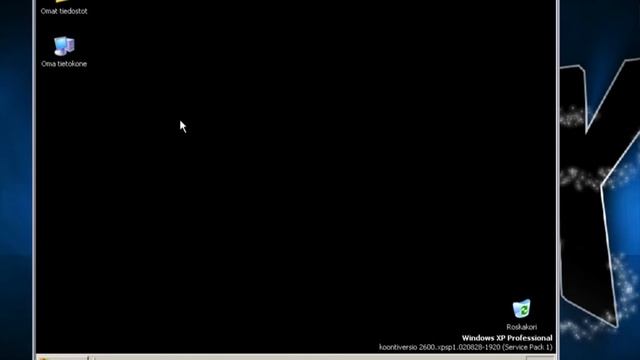Click the koontiversio 2600 build text

[466, 347]
